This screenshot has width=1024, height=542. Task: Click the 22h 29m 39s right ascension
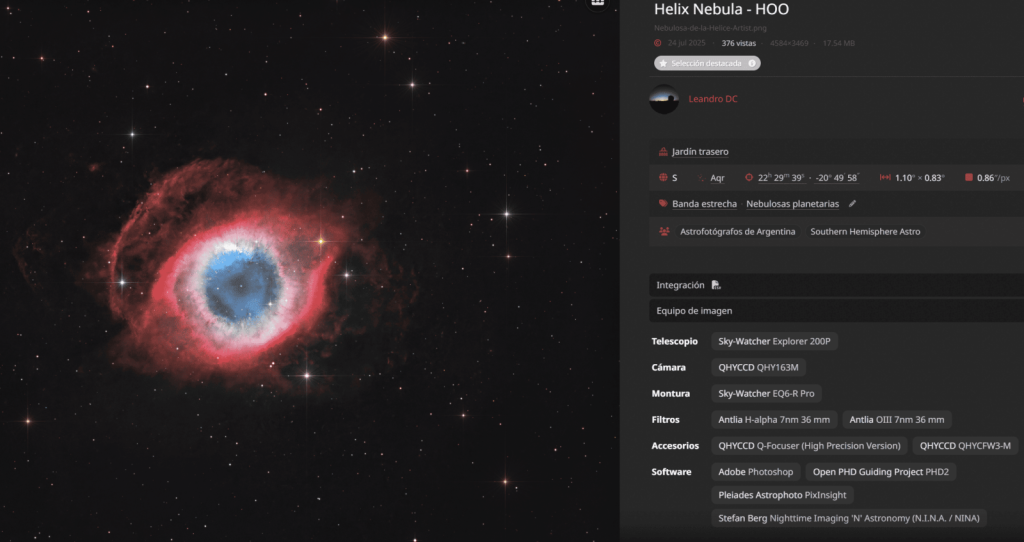pos(781,178)
